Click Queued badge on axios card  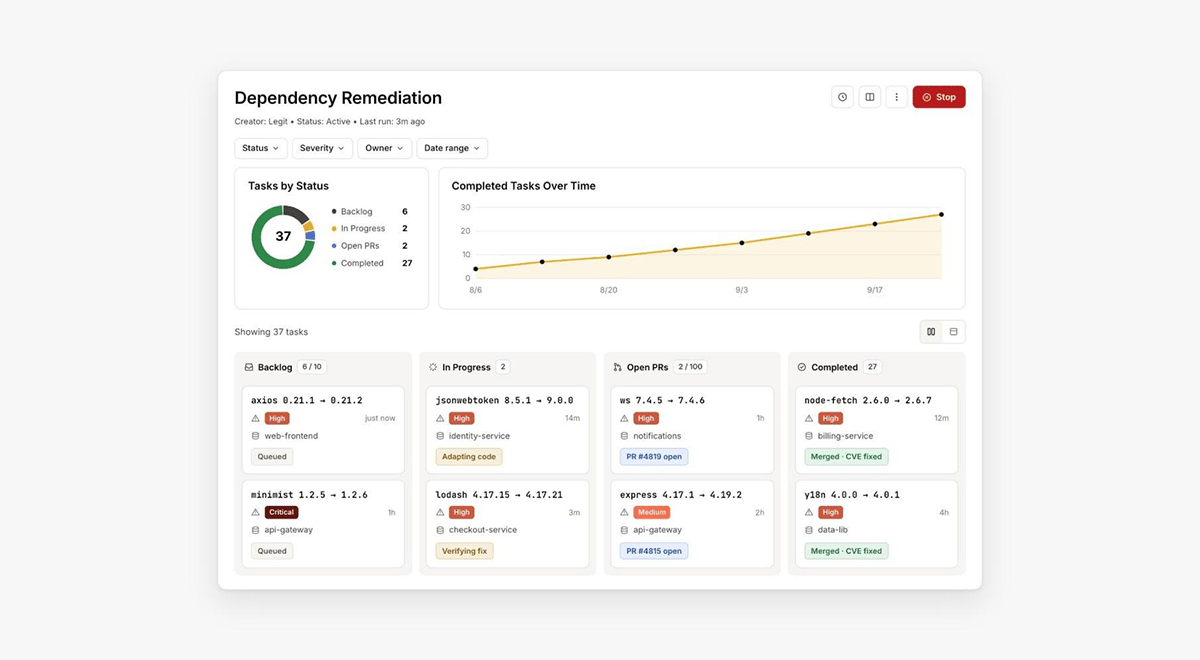(272, 457)
